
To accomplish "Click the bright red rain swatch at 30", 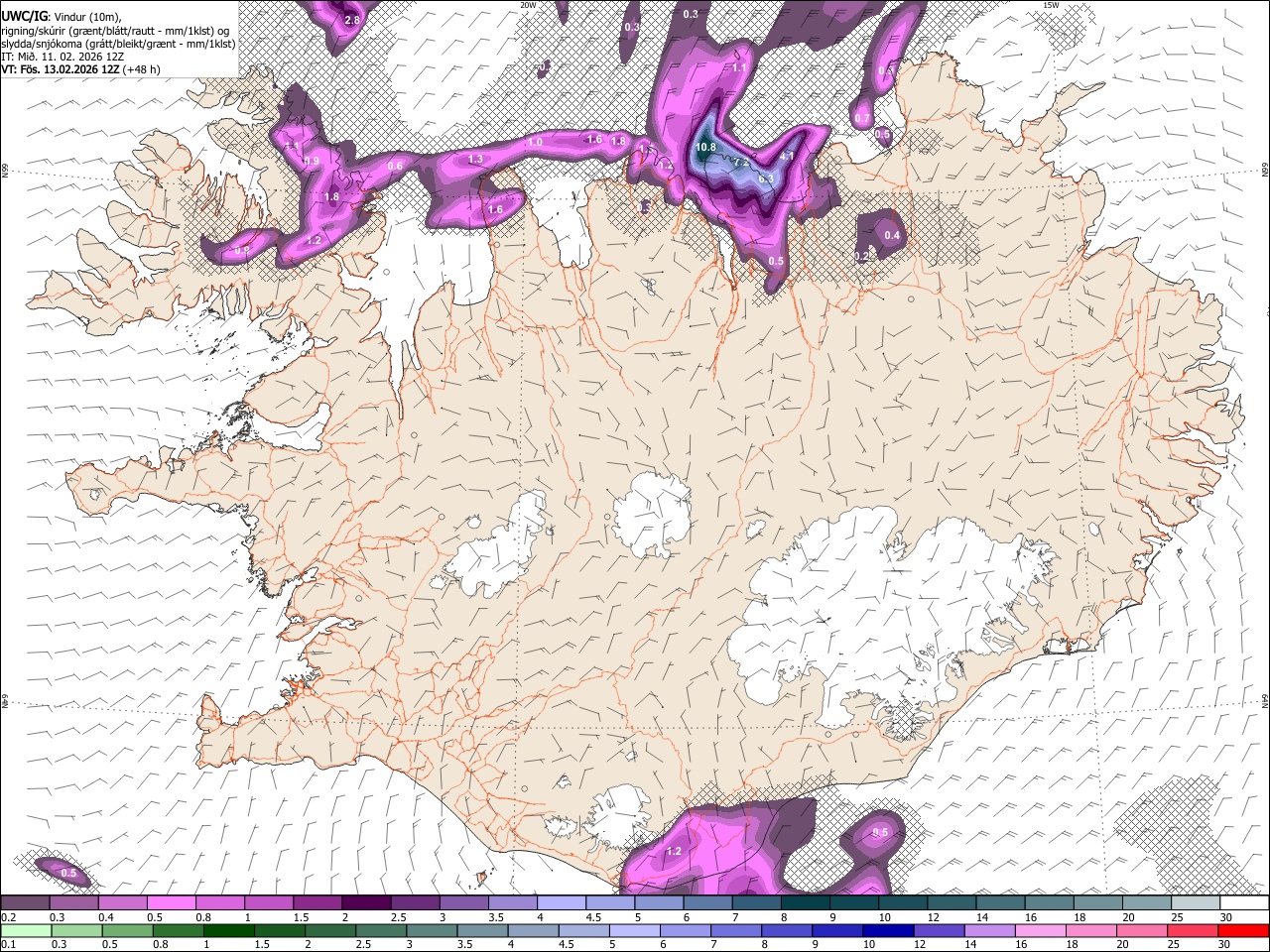I will [x=1245, y=930].
